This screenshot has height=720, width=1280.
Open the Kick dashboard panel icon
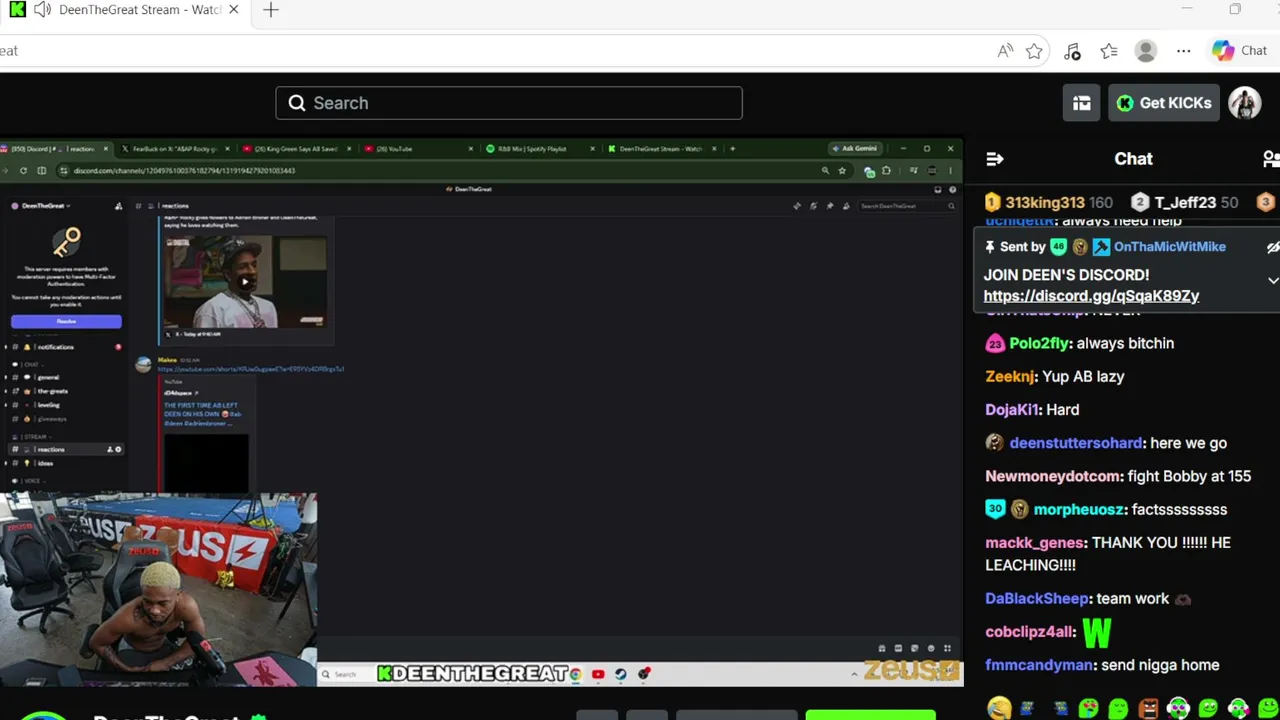pyautogui.click(x=1081, y=103)
